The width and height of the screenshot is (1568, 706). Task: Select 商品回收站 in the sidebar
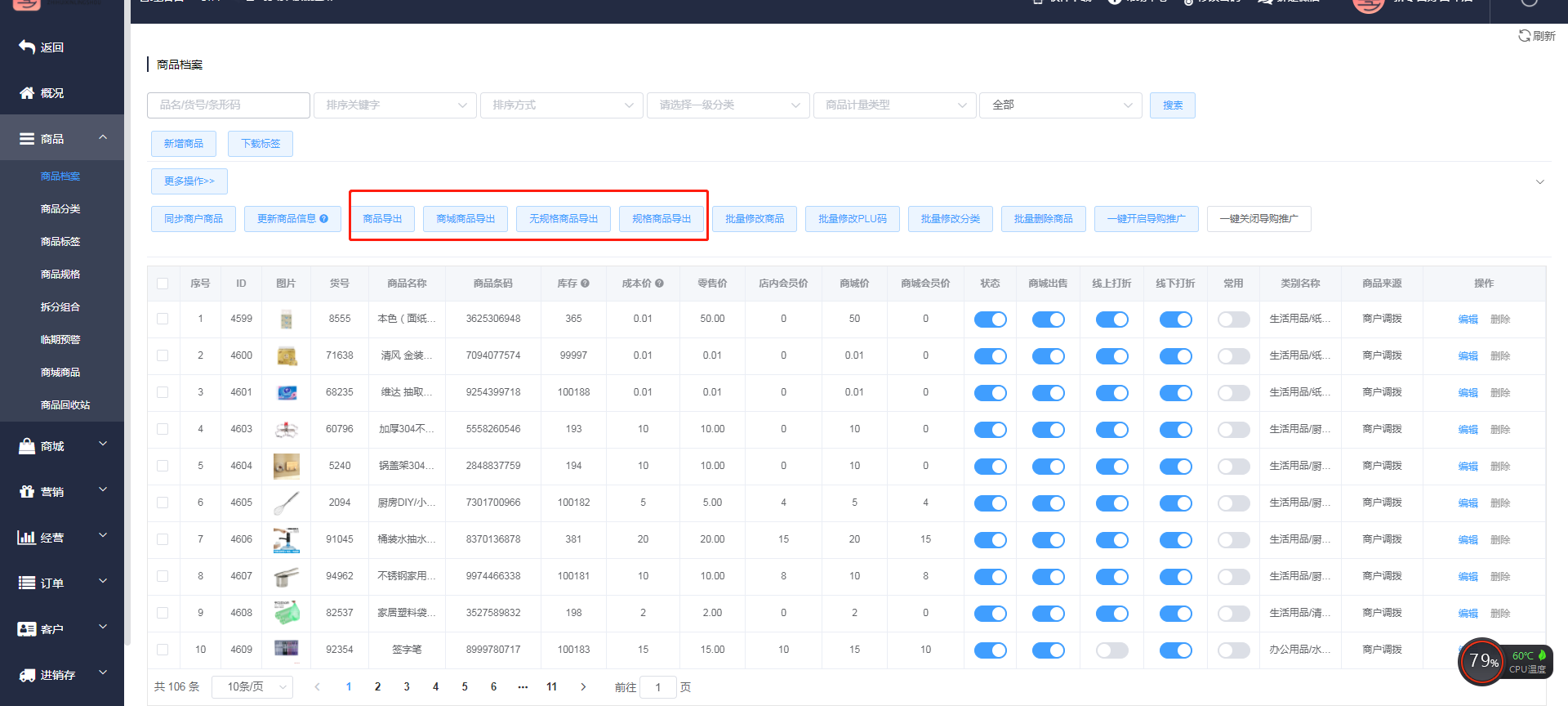pos(65,405)
